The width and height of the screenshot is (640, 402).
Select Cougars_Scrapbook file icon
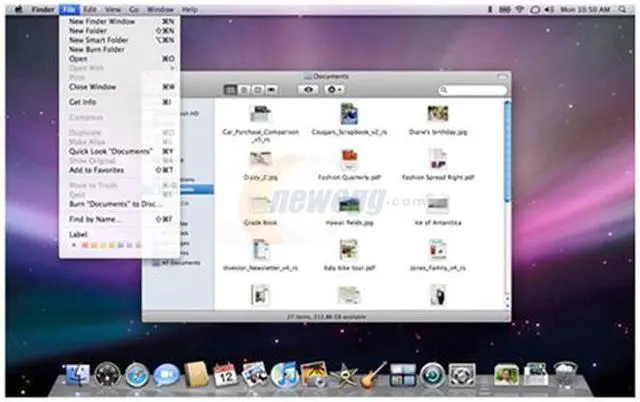[349, 114]
